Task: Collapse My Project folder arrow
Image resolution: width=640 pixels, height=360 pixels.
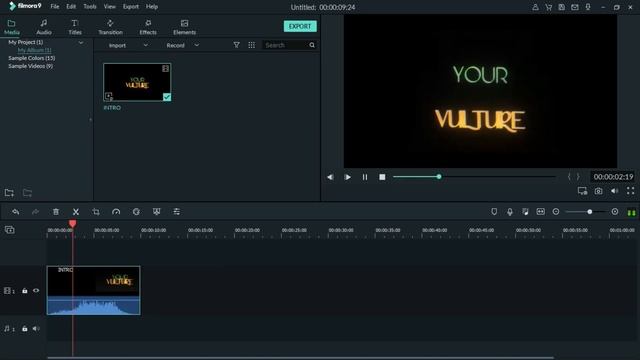Action: (x=81, y=42)
